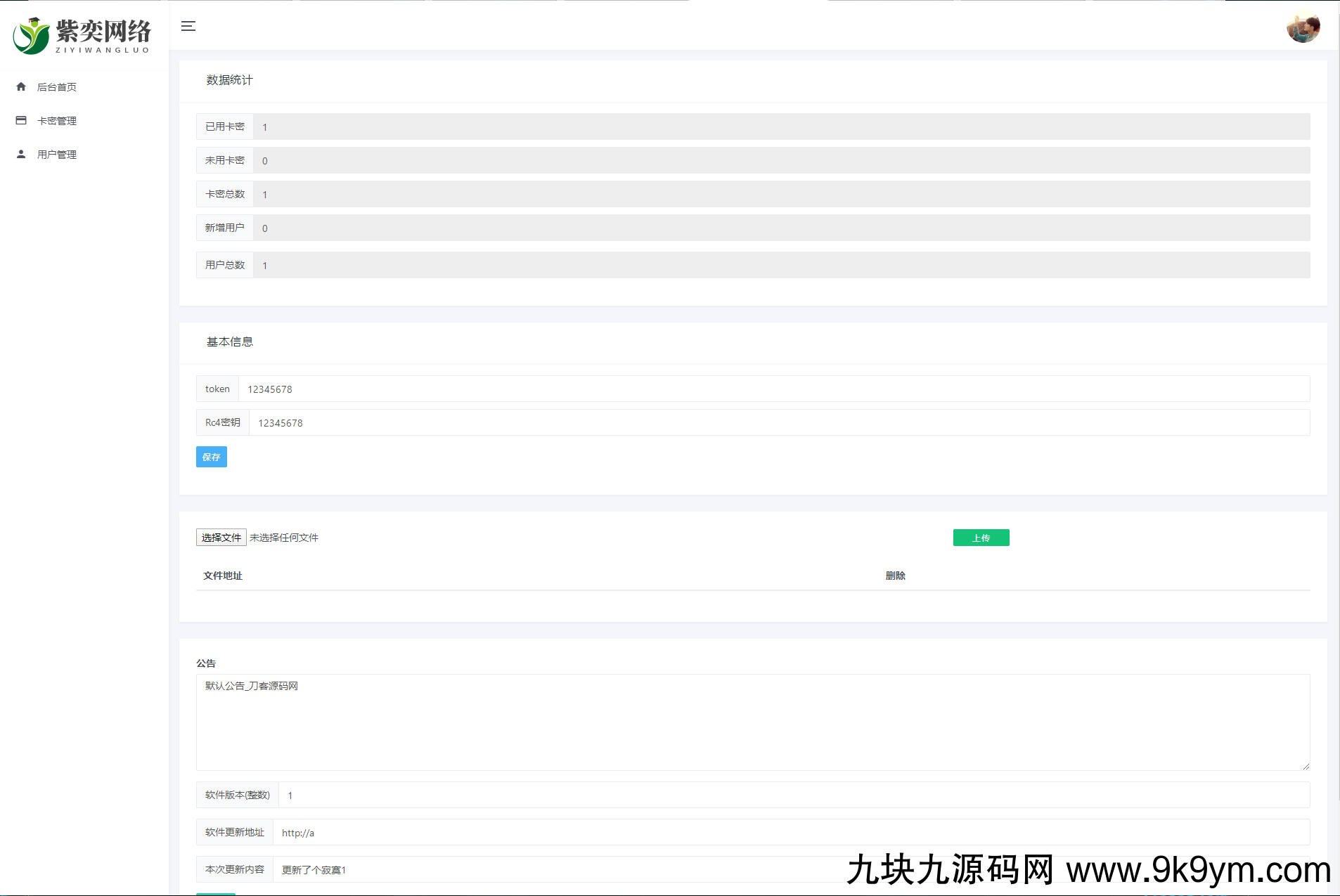1340x896 pixels.
Task: Toggle the hamburger sidebar menu icon
Action: point(188,26)
